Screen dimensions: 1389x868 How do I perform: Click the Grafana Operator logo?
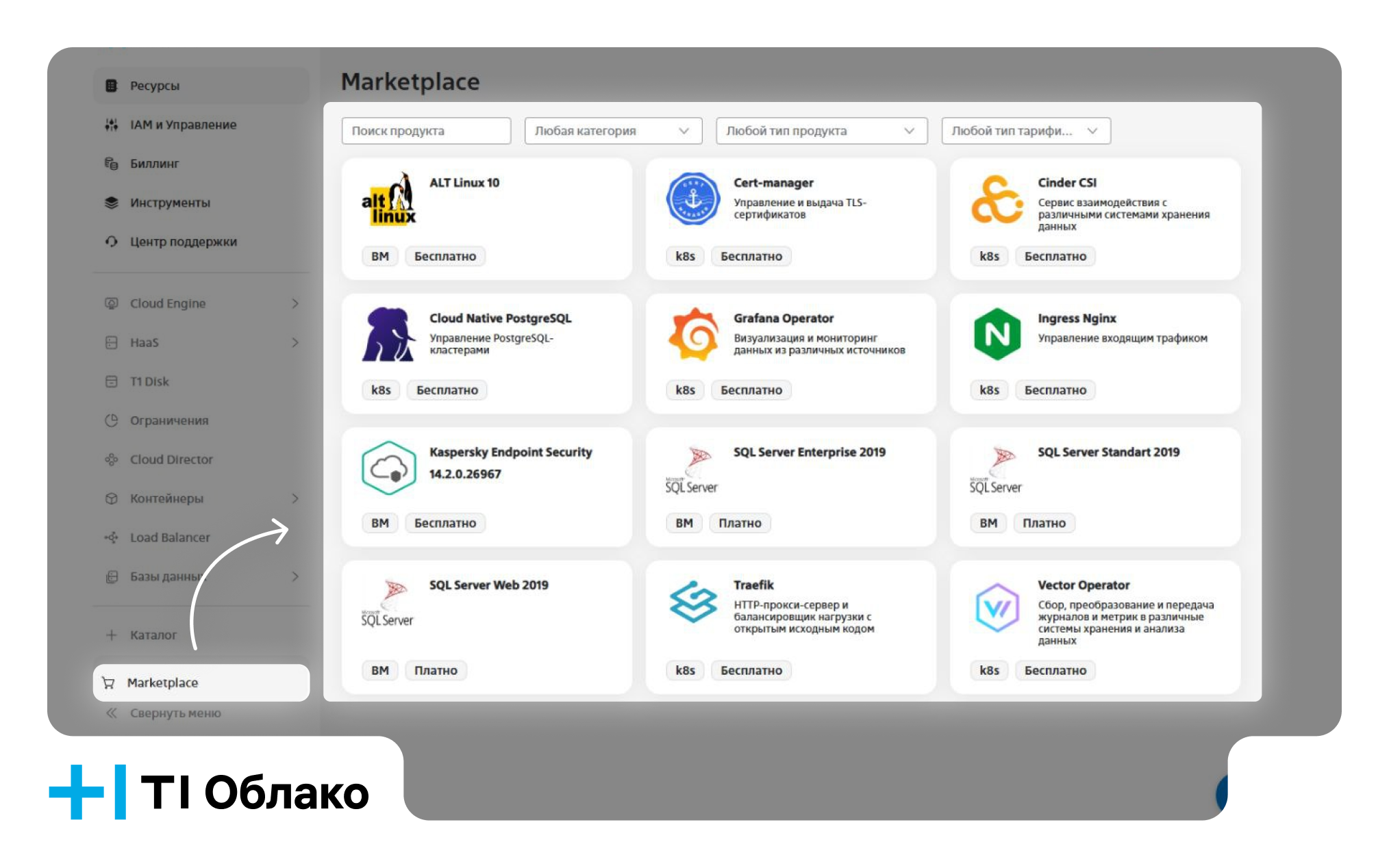coord(693,334)
